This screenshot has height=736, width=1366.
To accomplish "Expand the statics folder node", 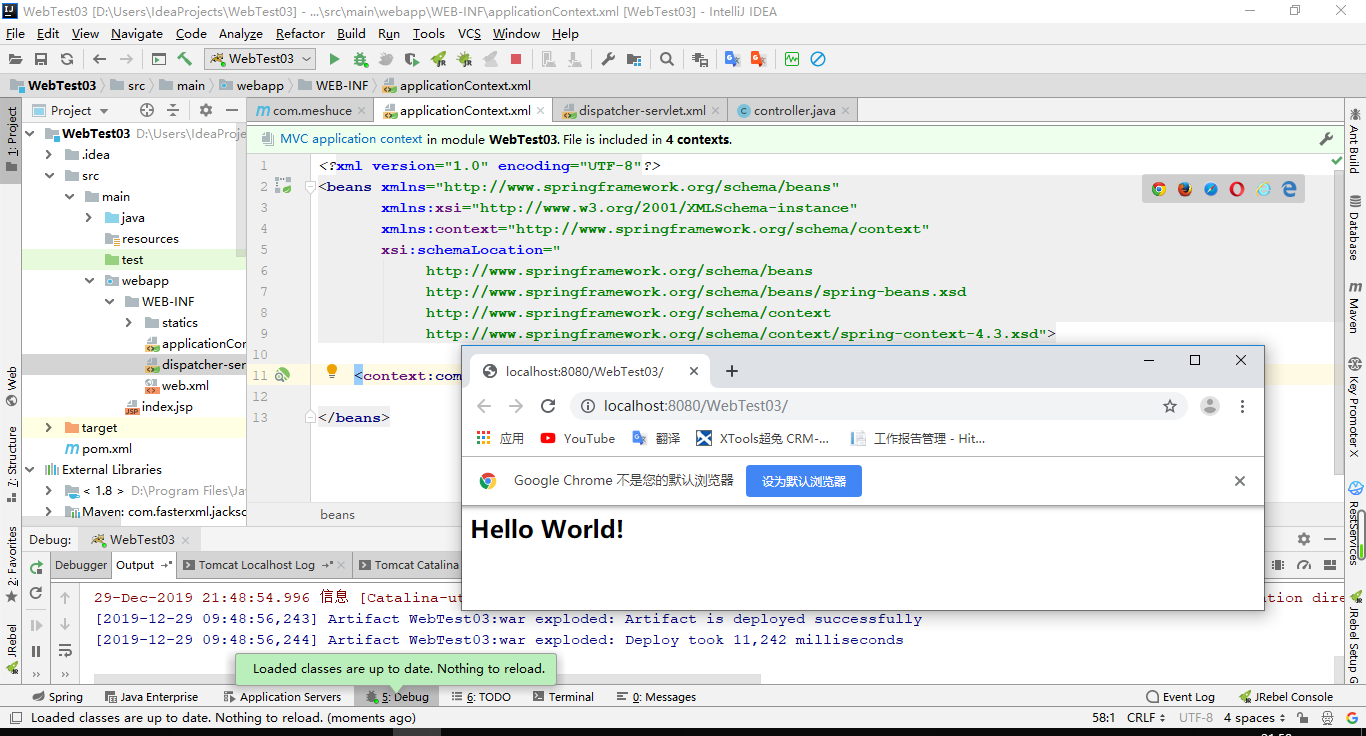I will [x=129, y=322].
